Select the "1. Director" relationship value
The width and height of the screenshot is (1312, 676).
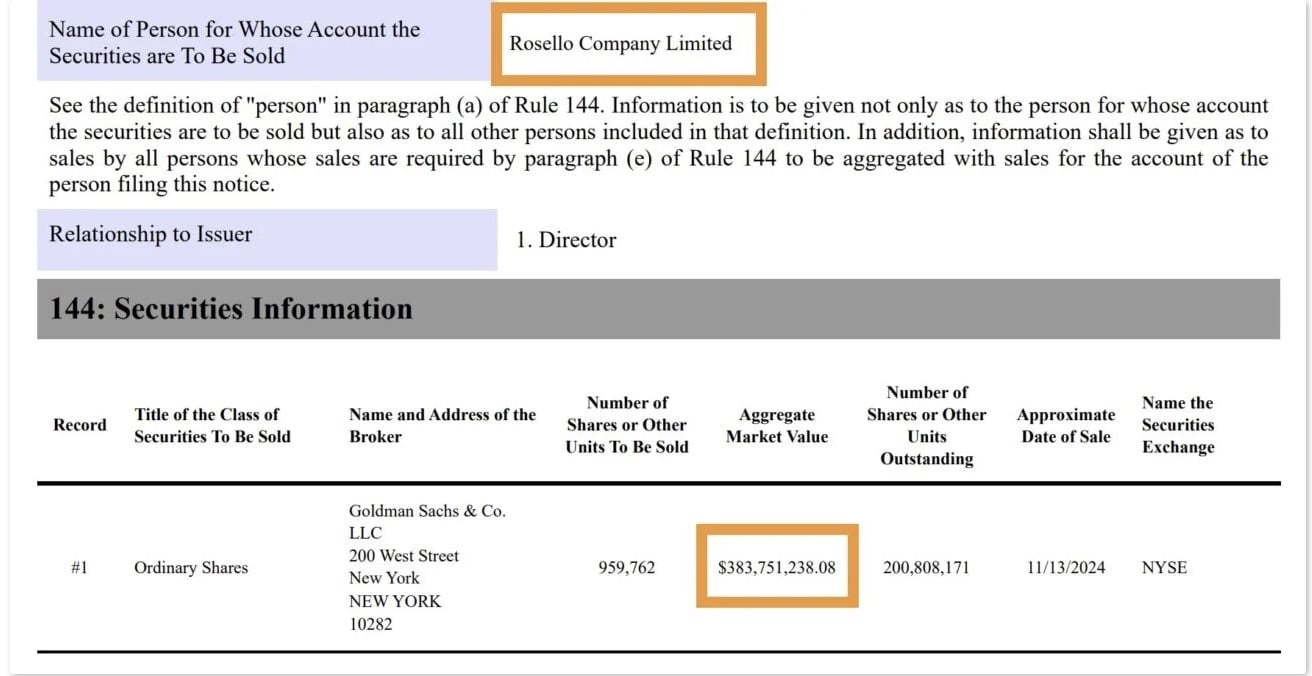pos(566,240)
